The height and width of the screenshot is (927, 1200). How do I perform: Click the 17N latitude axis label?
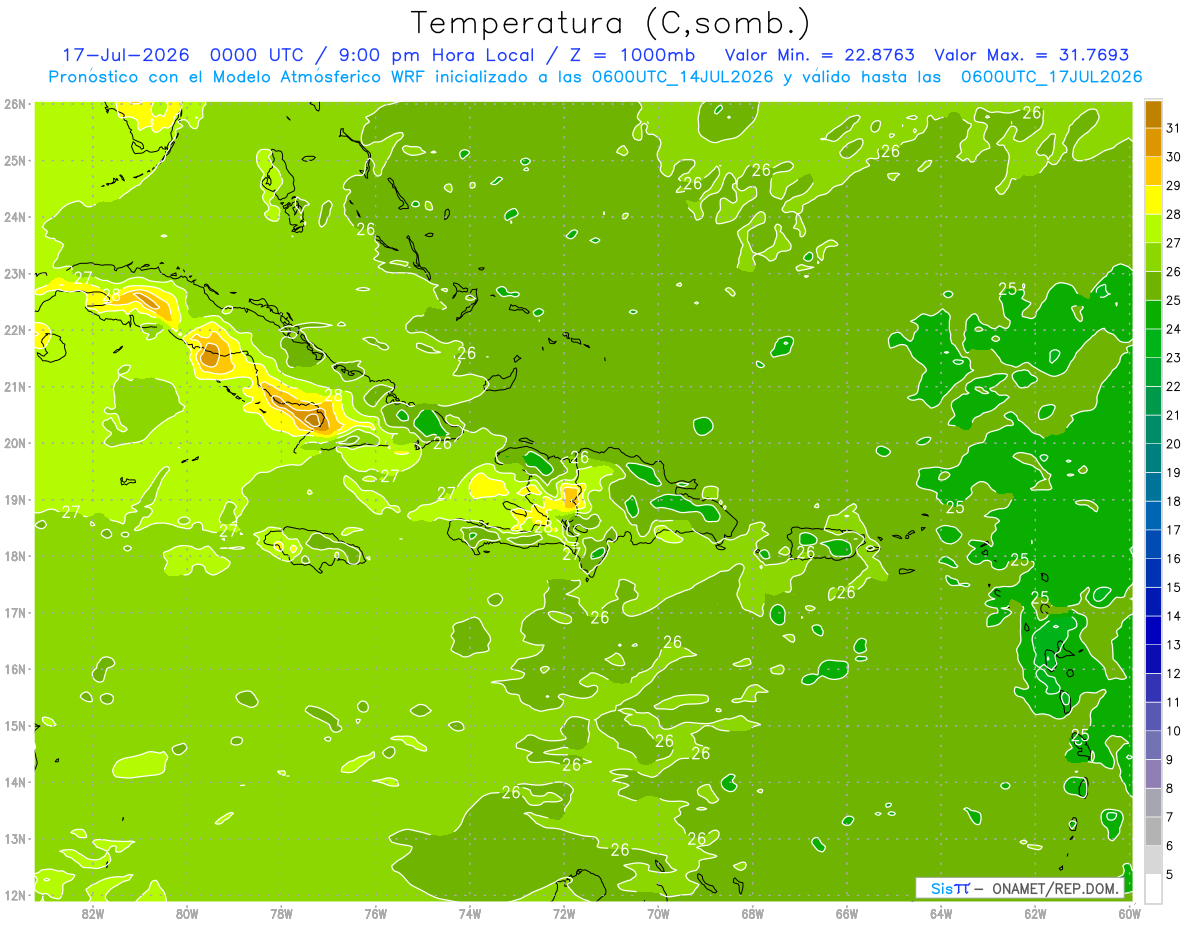tap(14, 612)
